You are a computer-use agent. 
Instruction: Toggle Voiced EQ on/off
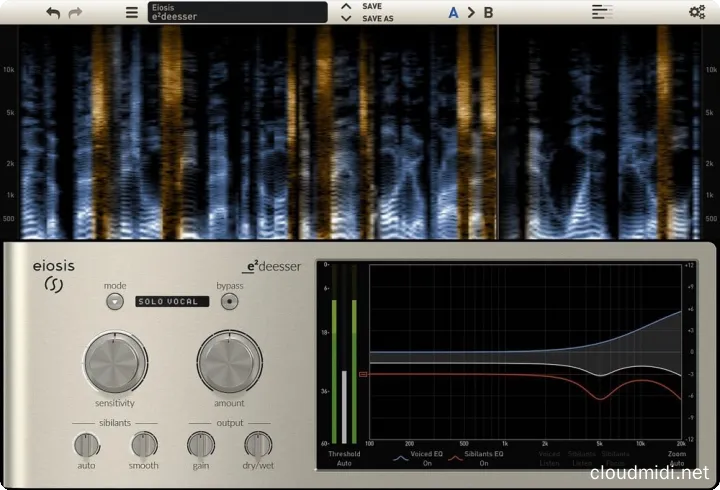[x=427, y=458]
